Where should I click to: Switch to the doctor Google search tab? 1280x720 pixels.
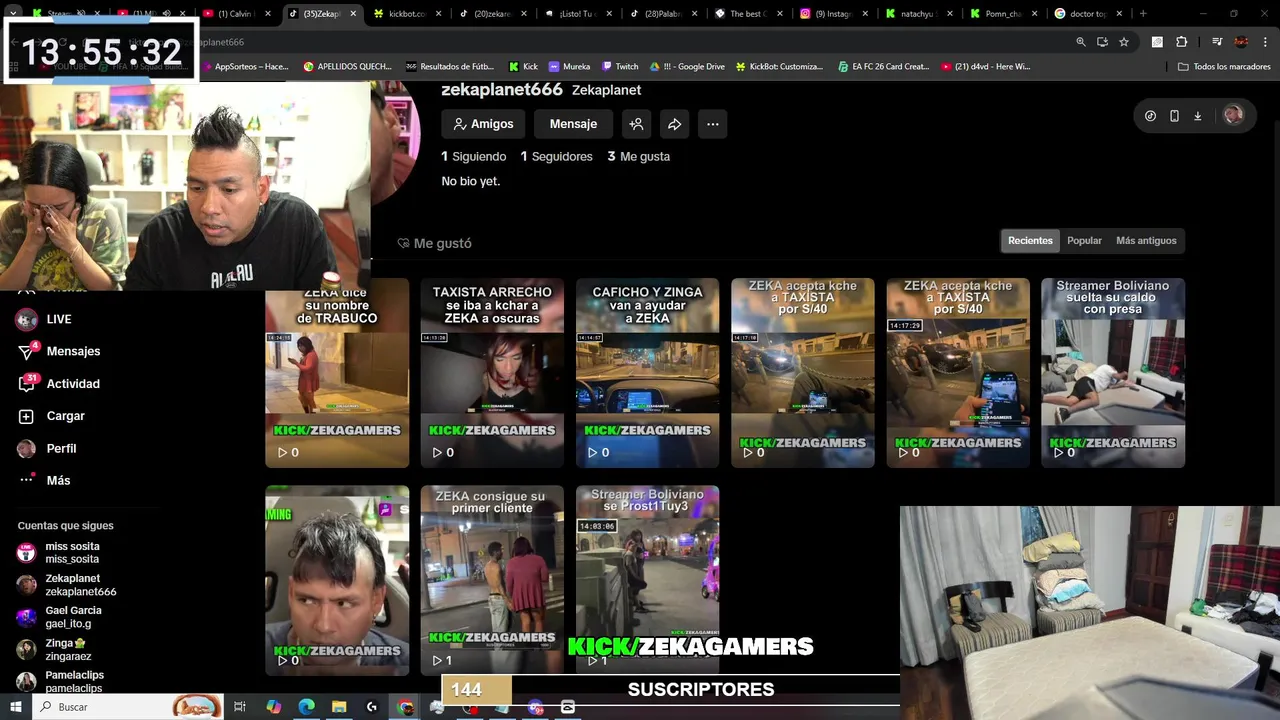tap(1087, 14)
